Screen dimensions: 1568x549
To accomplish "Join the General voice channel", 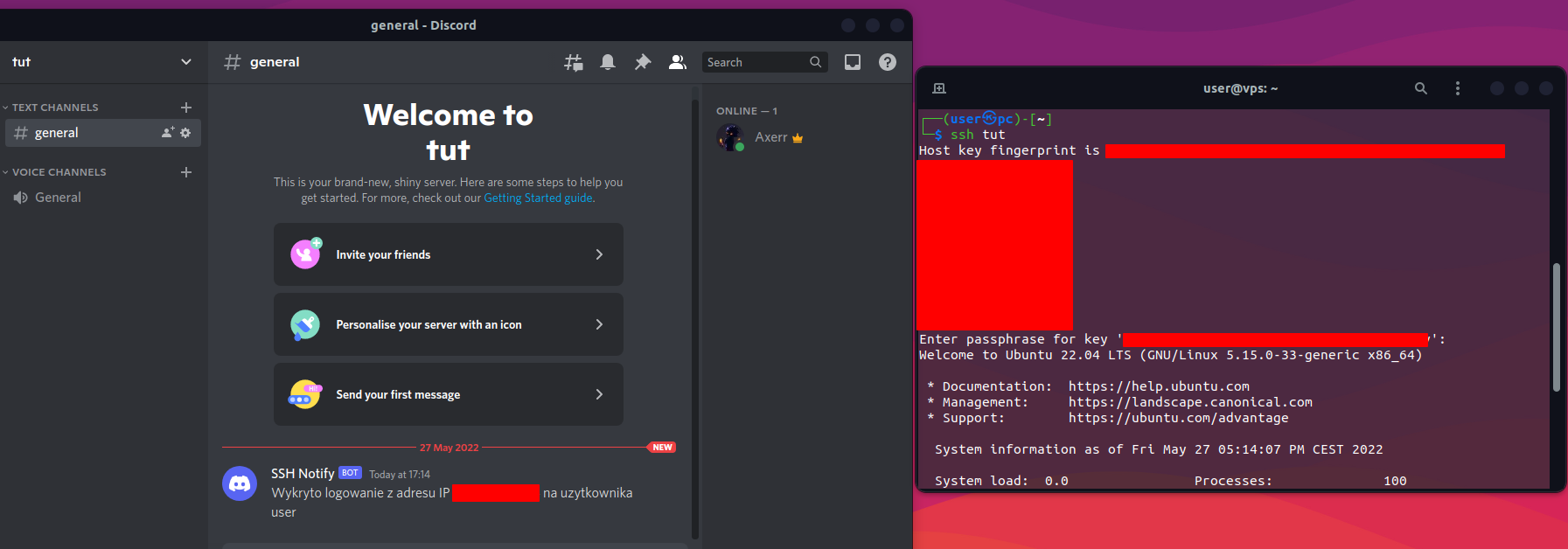I will point(58,198).
